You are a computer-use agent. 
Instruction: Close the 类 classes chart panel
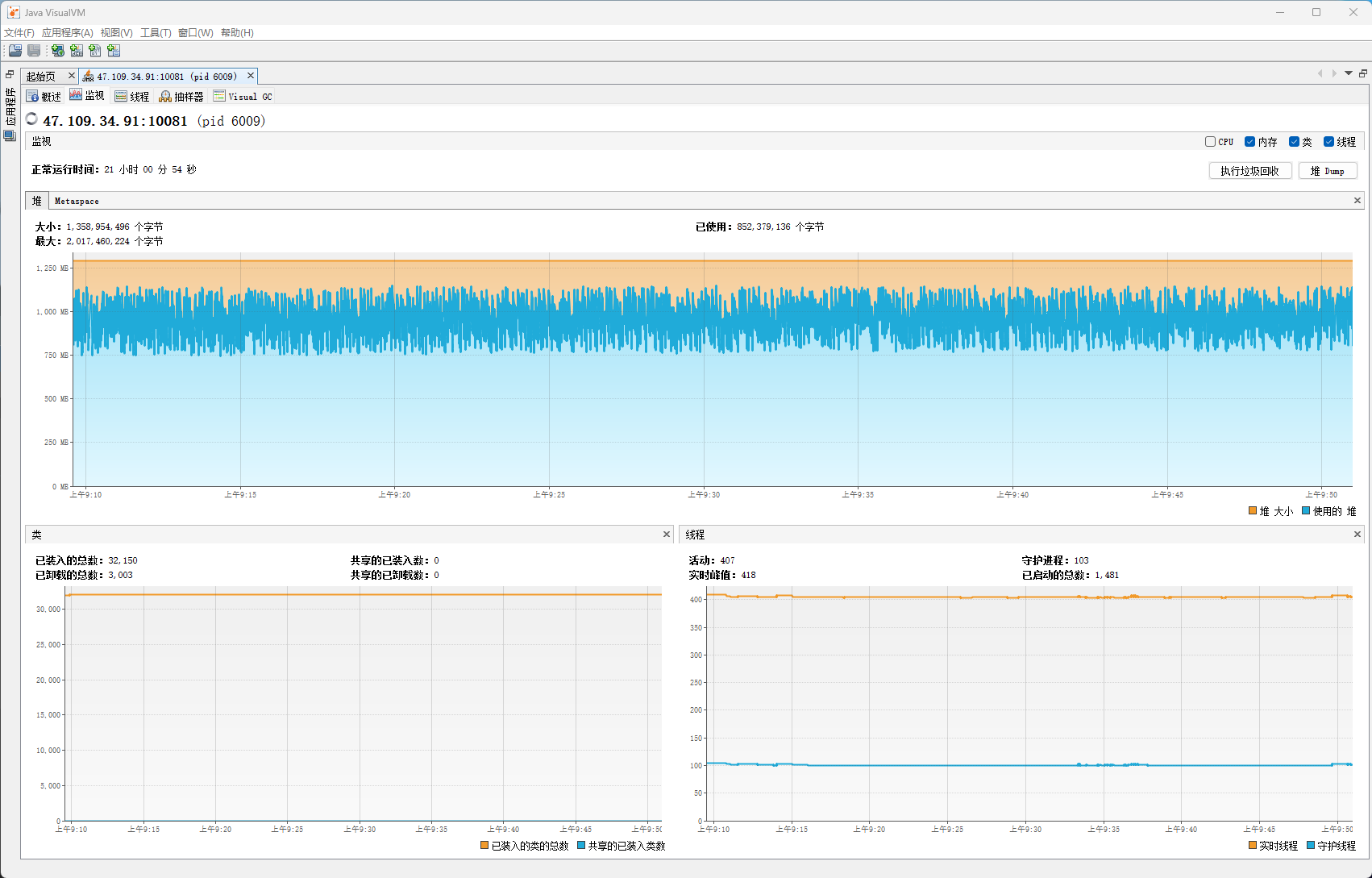pyautogui.click(x=667, y=535)
